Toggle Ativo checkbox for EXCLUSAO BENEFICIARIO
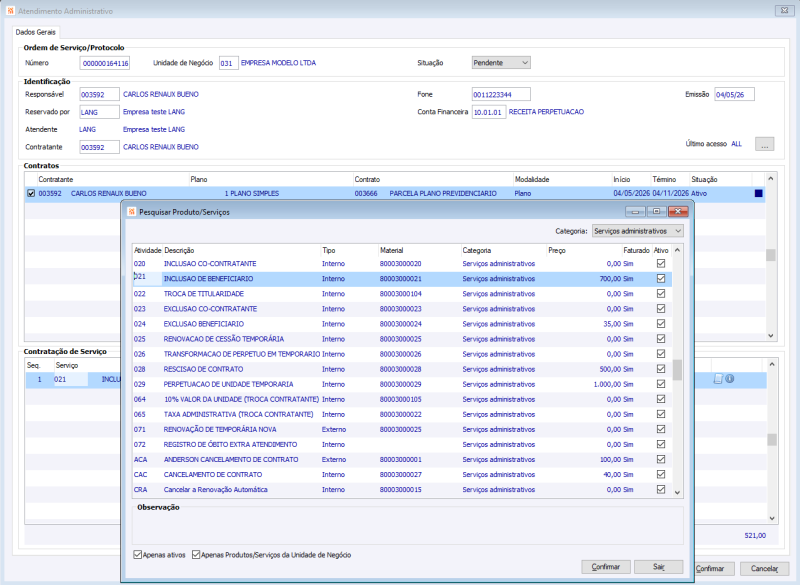Screen dimensions: 800x585 tap(661, 324)
